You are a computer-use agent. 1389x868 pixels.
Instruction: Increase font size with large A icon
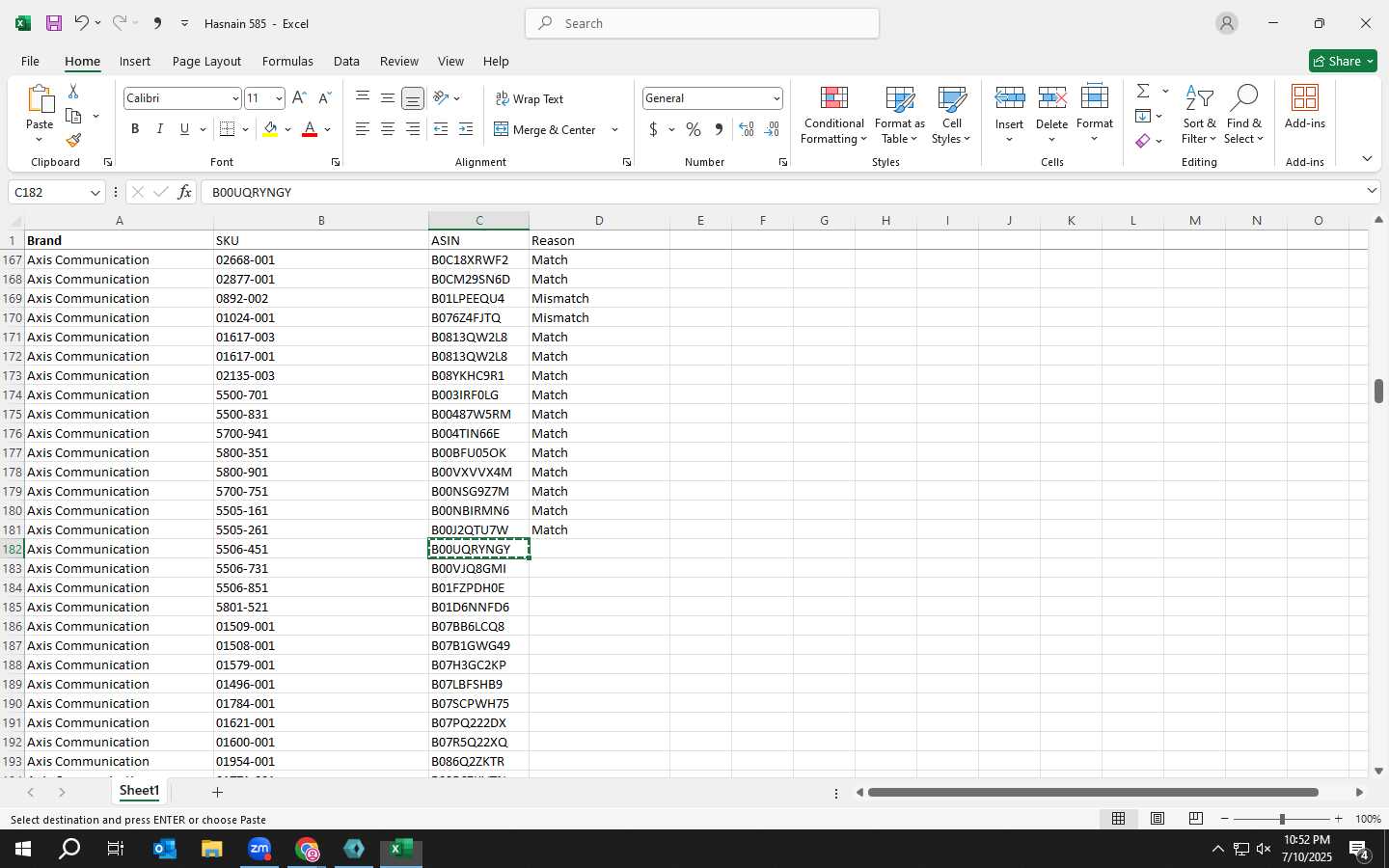pos(299,98)
